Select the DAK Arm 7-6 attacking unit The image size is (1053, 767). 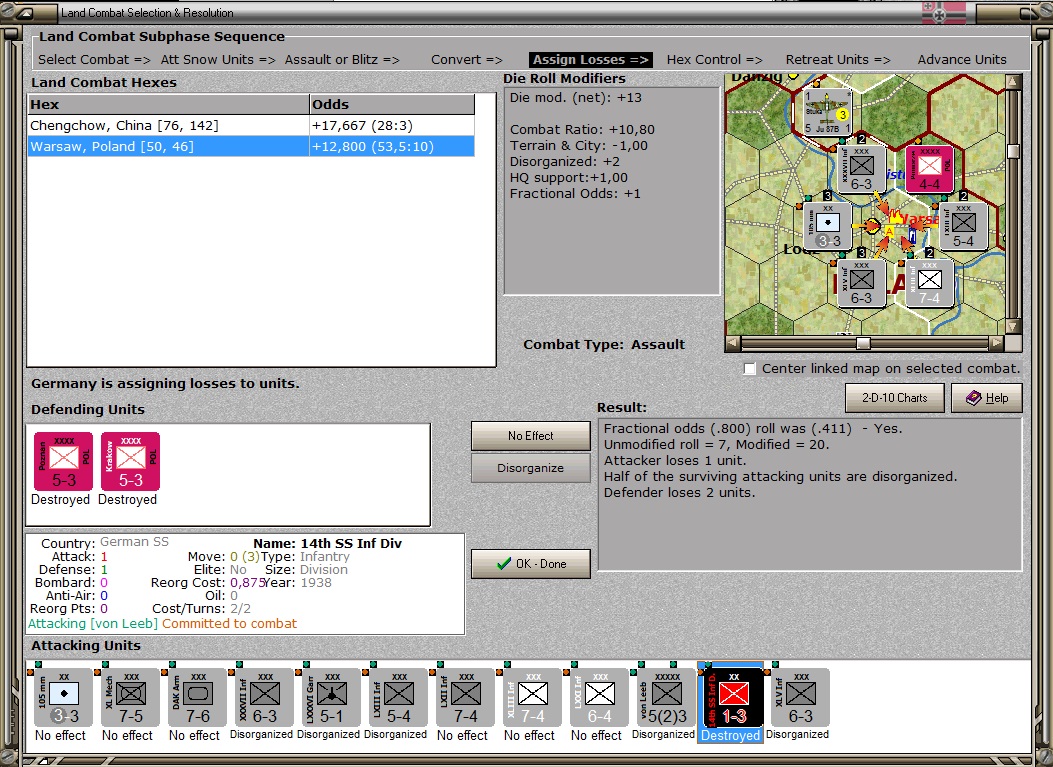coord(197,698)
